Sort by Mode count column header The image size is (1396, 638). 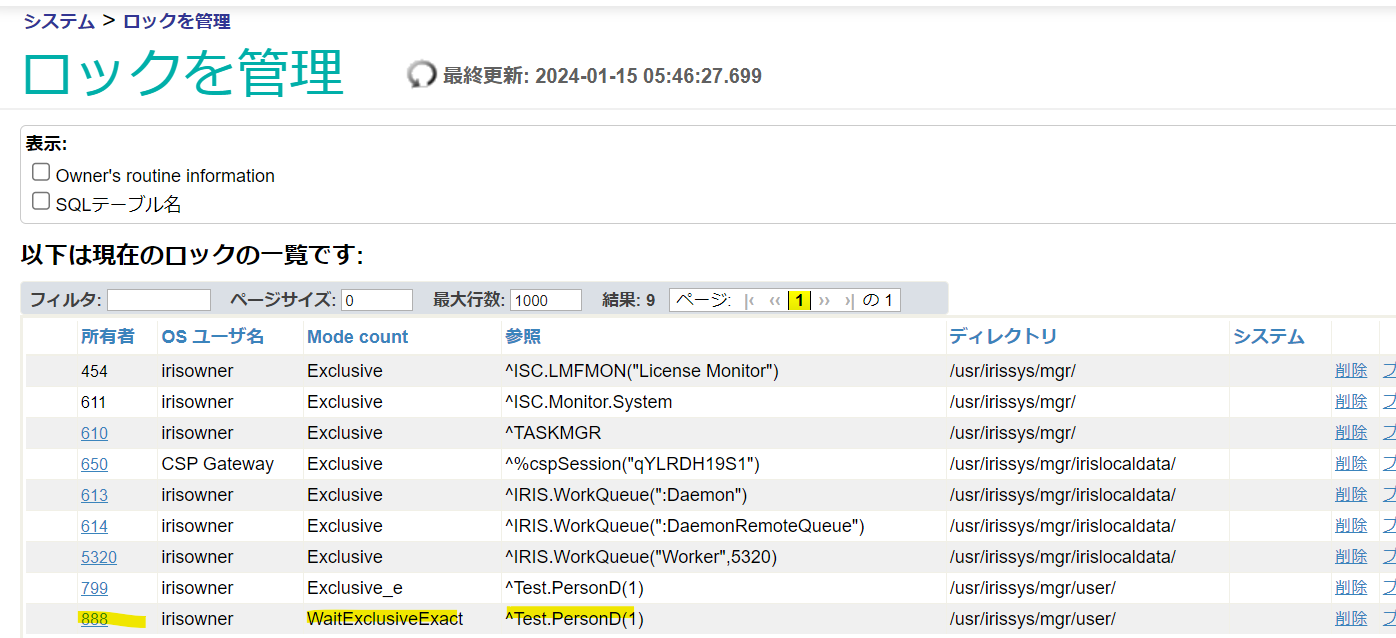[x=357, y=337]
